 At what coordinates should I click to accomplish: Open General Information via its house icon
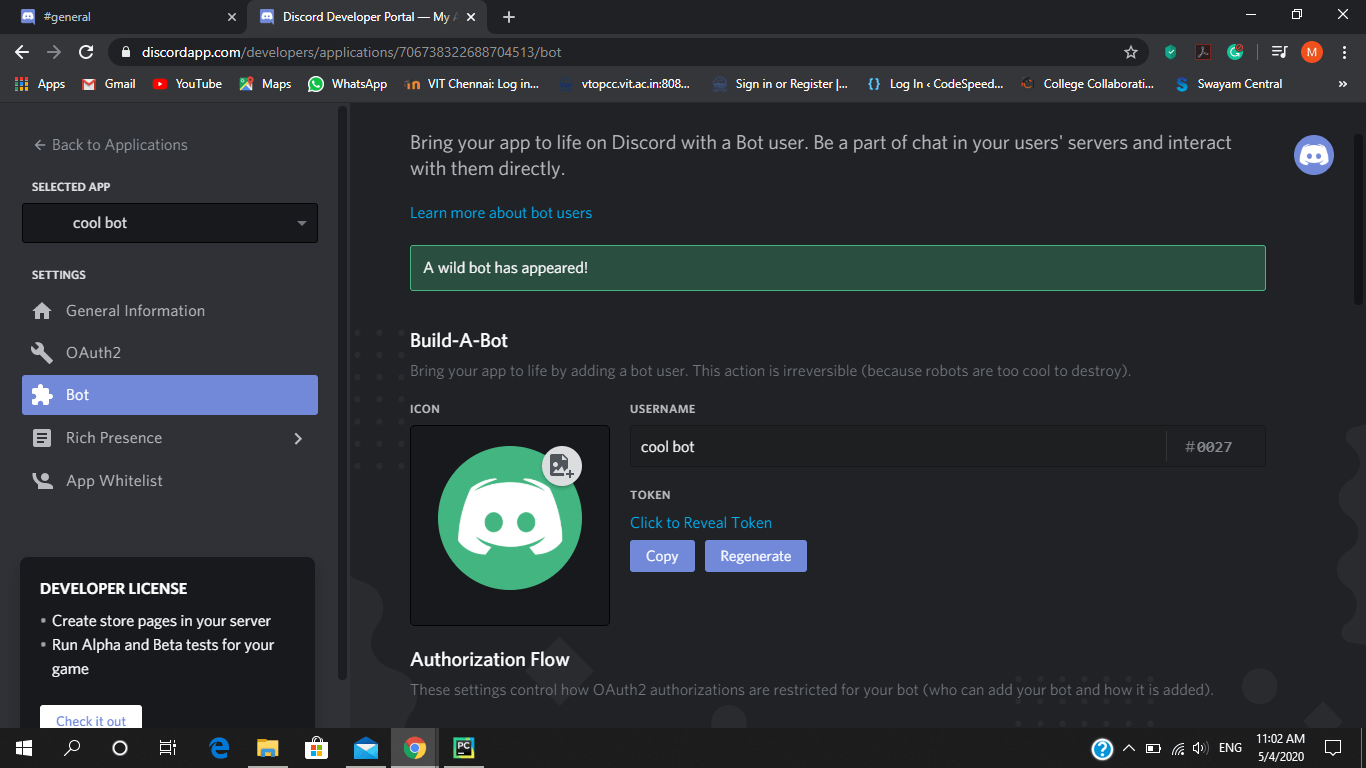[42, 310]
